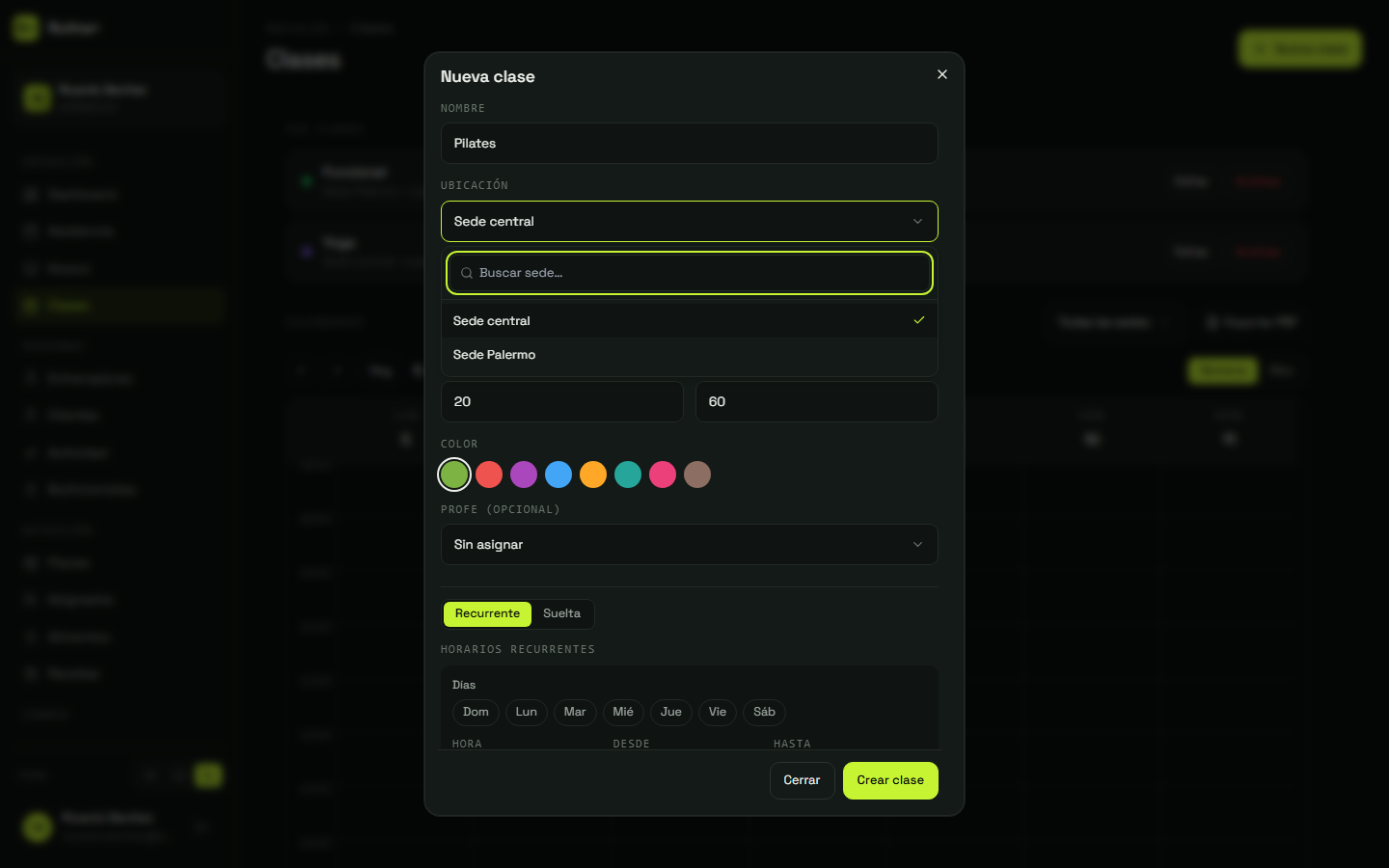This screenshot has height=868, width=1389.
Task: Toggle the Sáb day chip
Action: (765, 712)
